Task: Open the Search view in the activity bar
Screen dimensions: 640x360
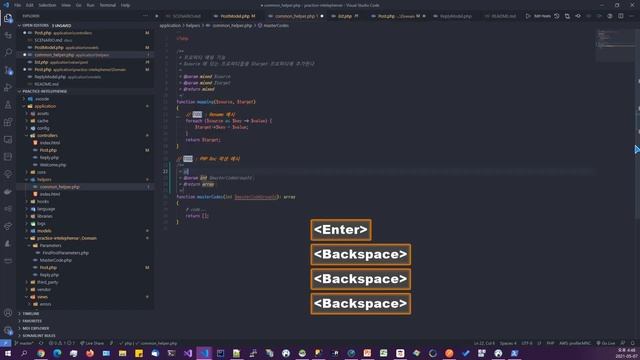Action: pyautogui.click(x=8, y=52)
